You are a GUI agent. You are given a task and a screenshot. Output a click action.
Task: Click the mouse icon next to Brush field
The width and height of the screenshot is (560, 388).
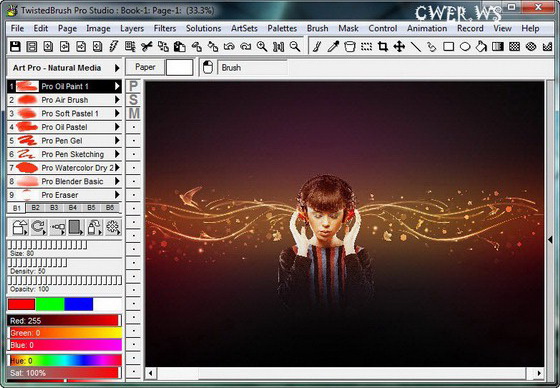pyautogui.click(x=208, y=67)
